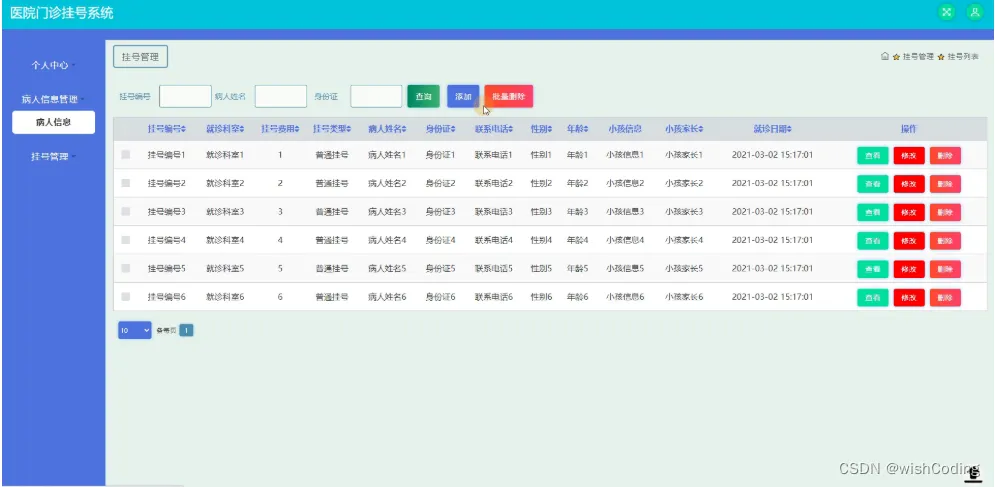Focus the 挂号编号 search input
The image size is (995, 487).
point(185,97)
